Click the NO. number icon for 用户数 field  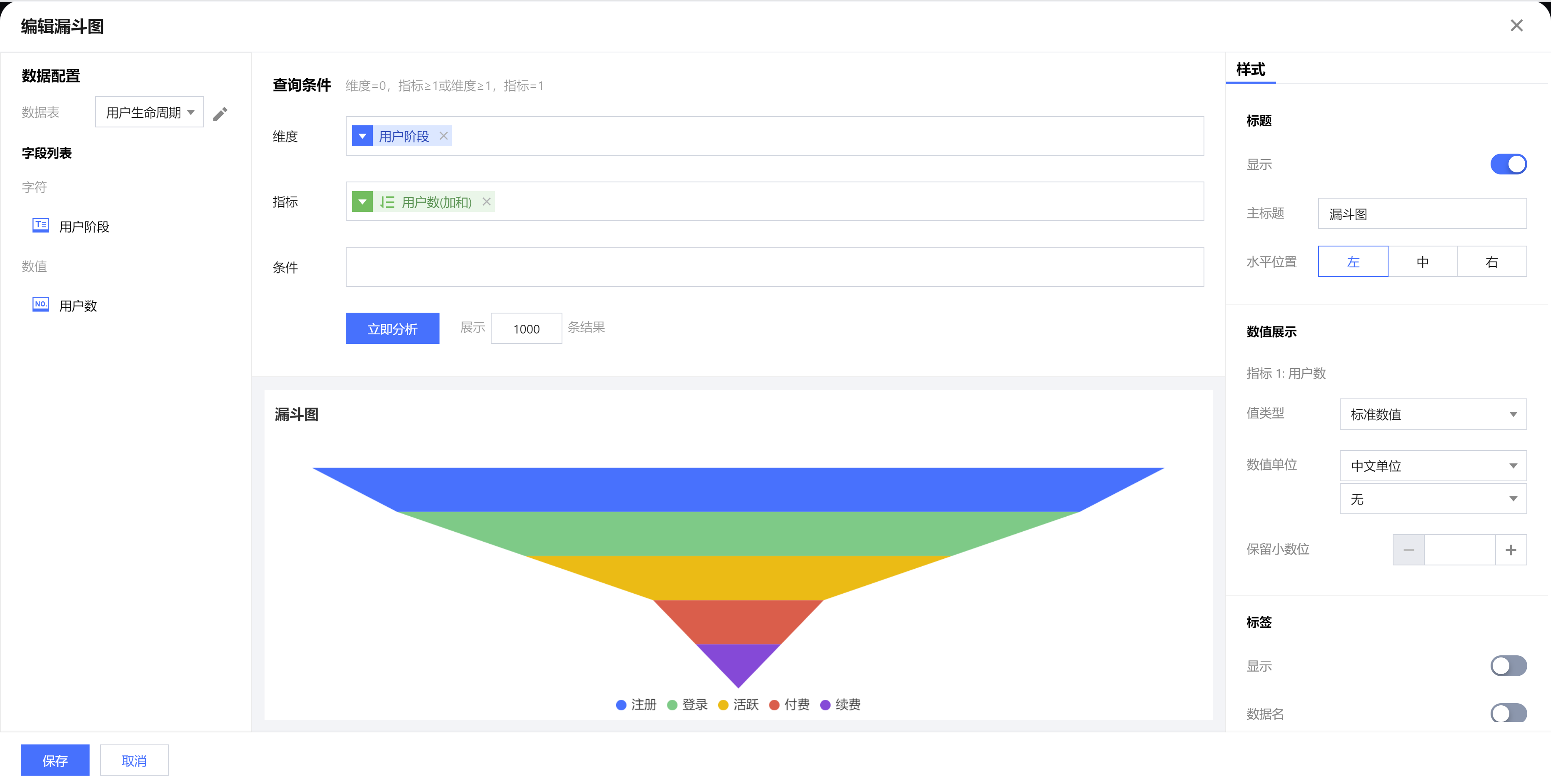coord(40,304)
